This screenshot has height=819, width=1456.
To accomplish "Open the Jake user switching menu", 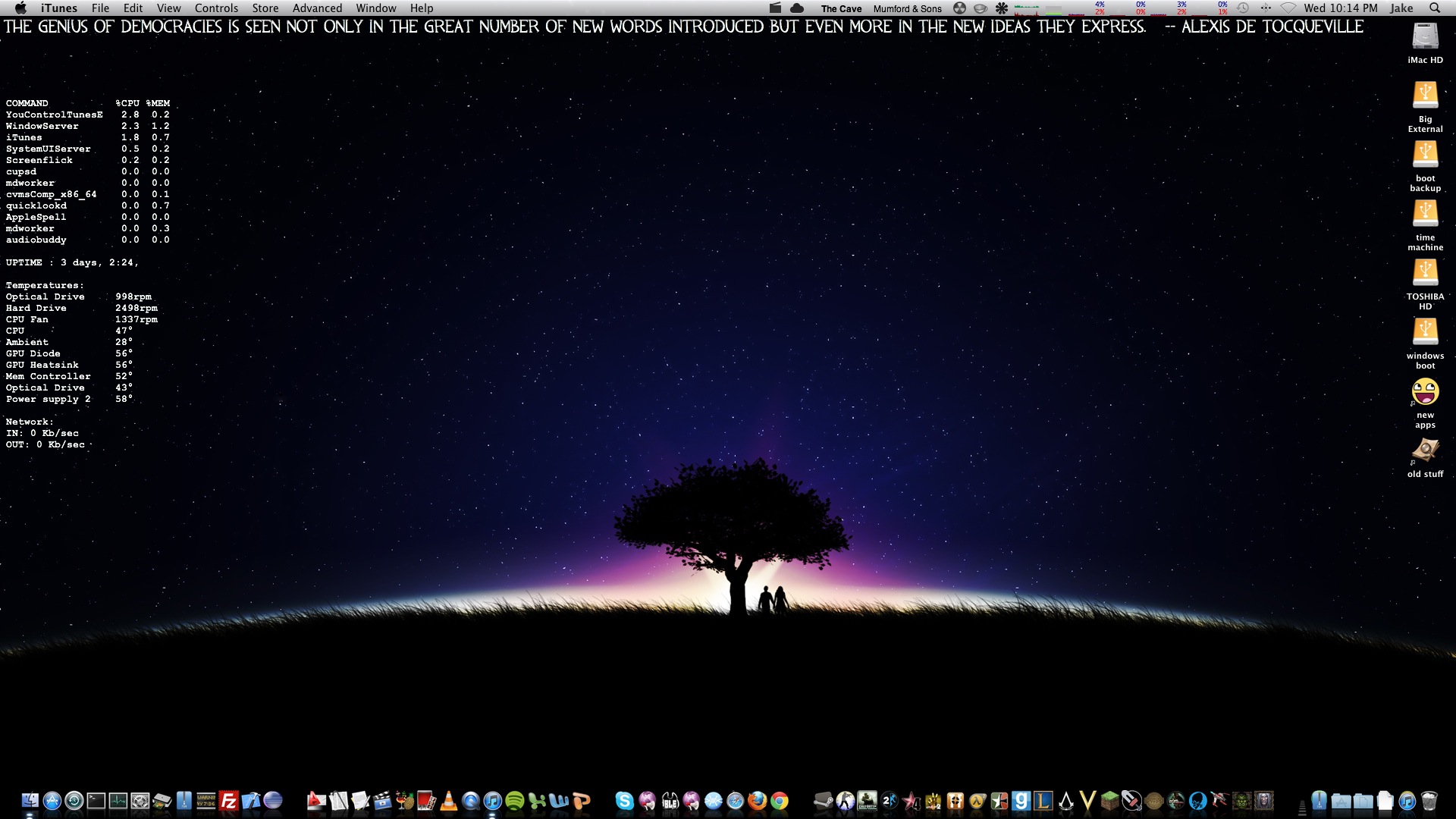I will tap(1401, 8).
